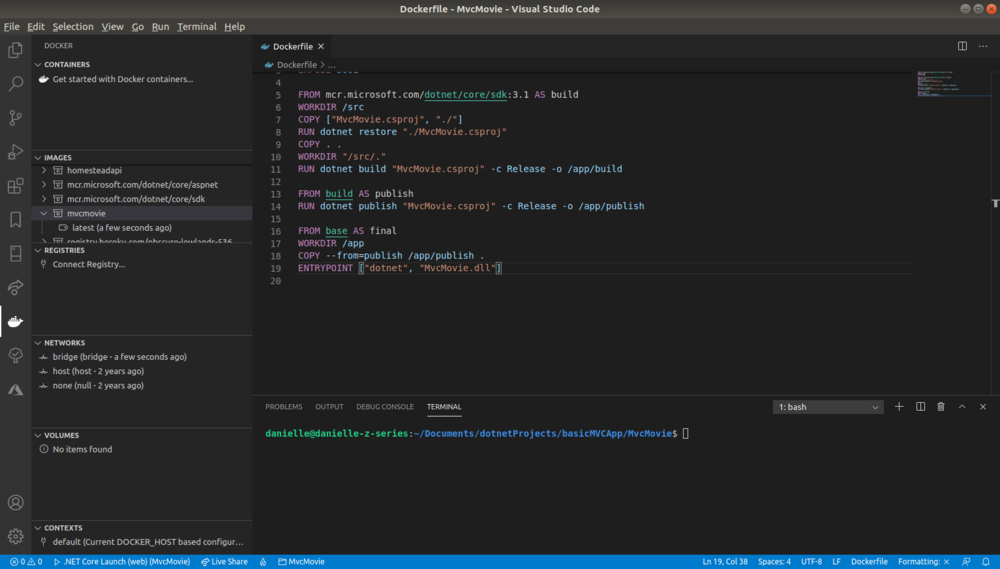
Task: Click Get started with Docker containers
Action: pyautogui.click(x=122, y=79)
